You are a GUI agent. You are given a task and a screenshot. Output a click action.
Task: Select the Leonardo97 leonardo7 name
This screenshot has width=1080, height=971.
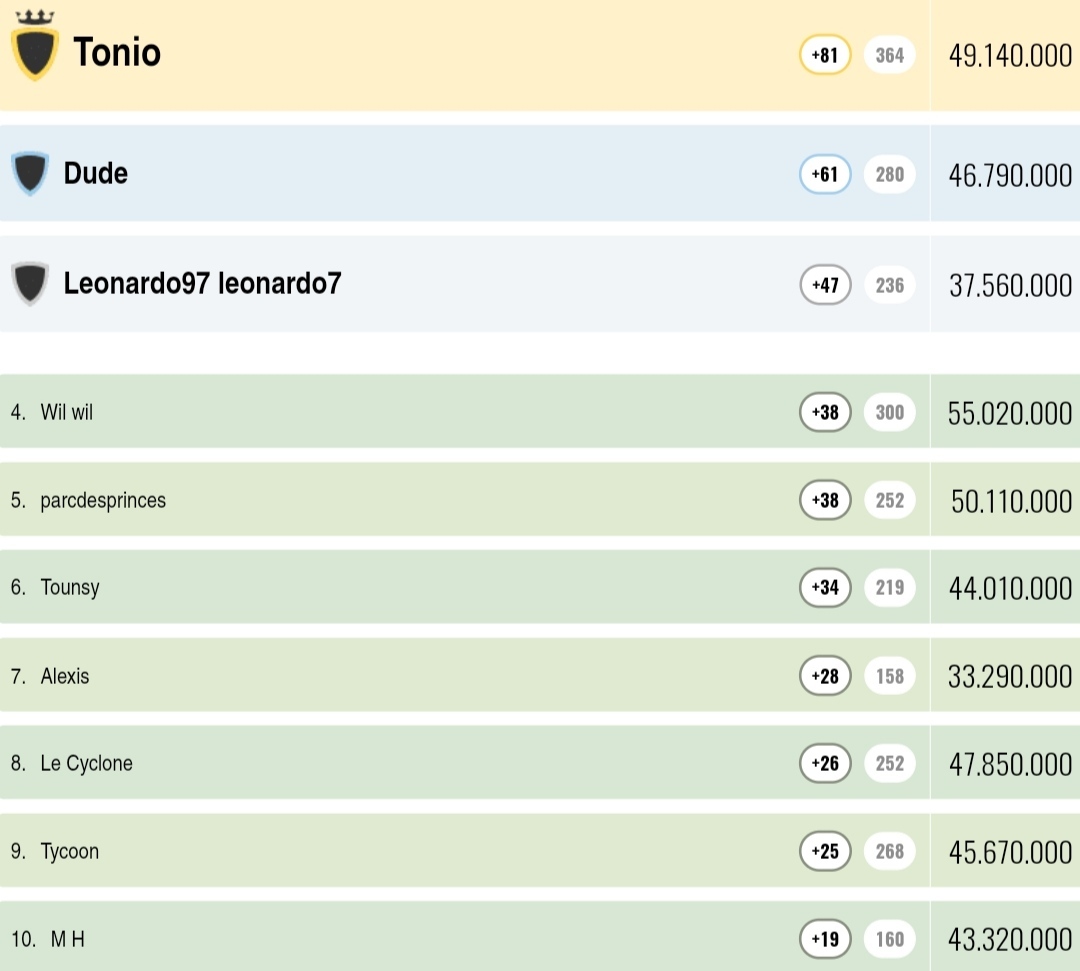[x=202, y=284]
